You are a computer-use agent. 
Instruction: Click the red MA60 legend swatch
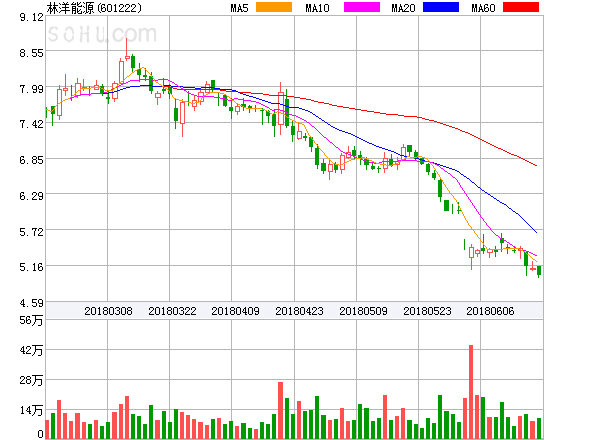click(520, 8)
